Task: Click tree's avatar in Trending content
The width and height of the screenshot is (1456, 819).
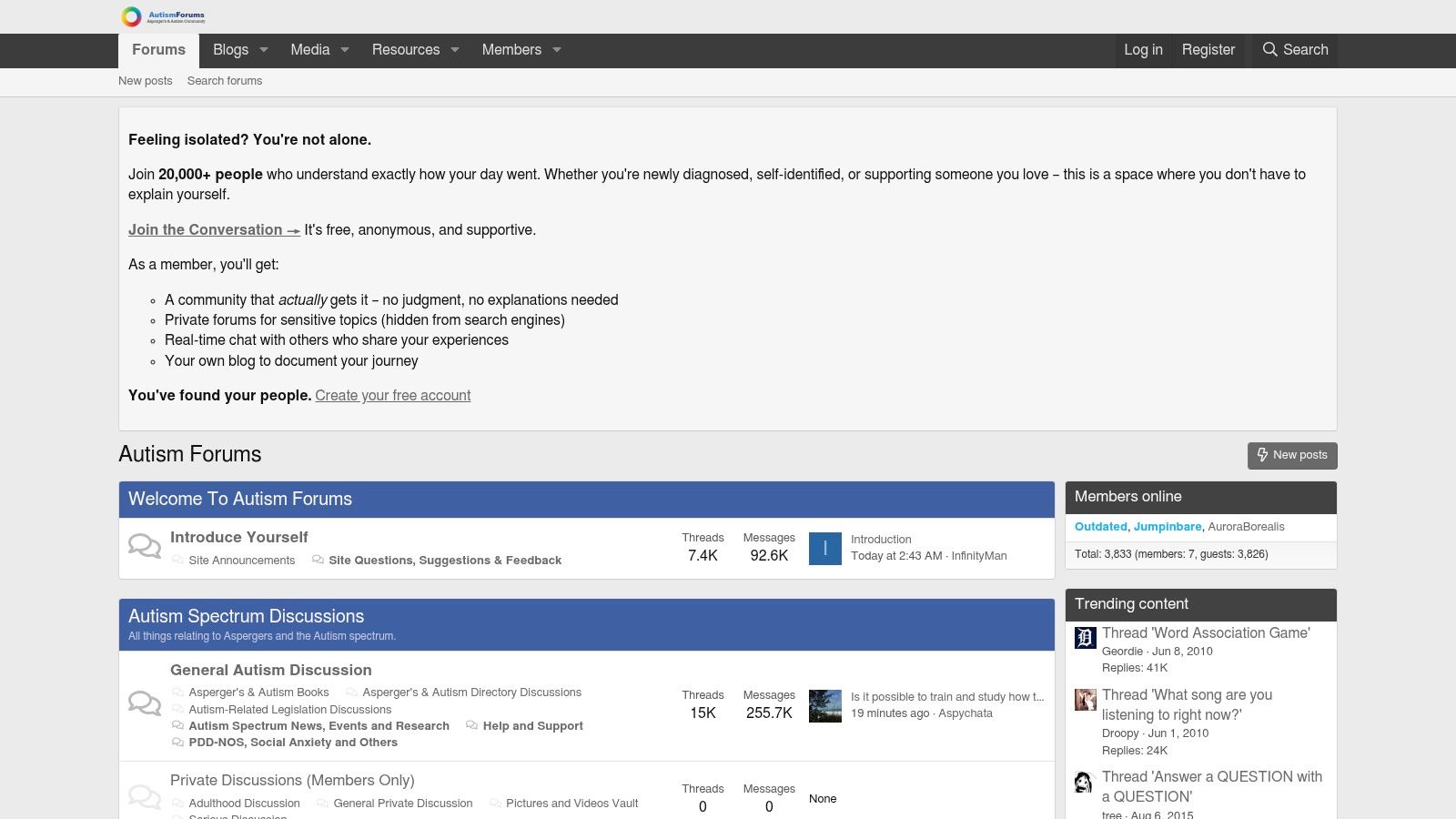Action: [x=1084, y=782]
